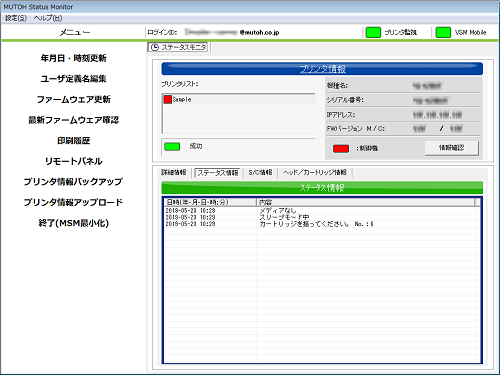Image resolution: width=500 pixels, height=375 pixels.
Task: Click the clock icon on ステータスモニタ tab
Action: pyautogui.click(x=155, y=47)
